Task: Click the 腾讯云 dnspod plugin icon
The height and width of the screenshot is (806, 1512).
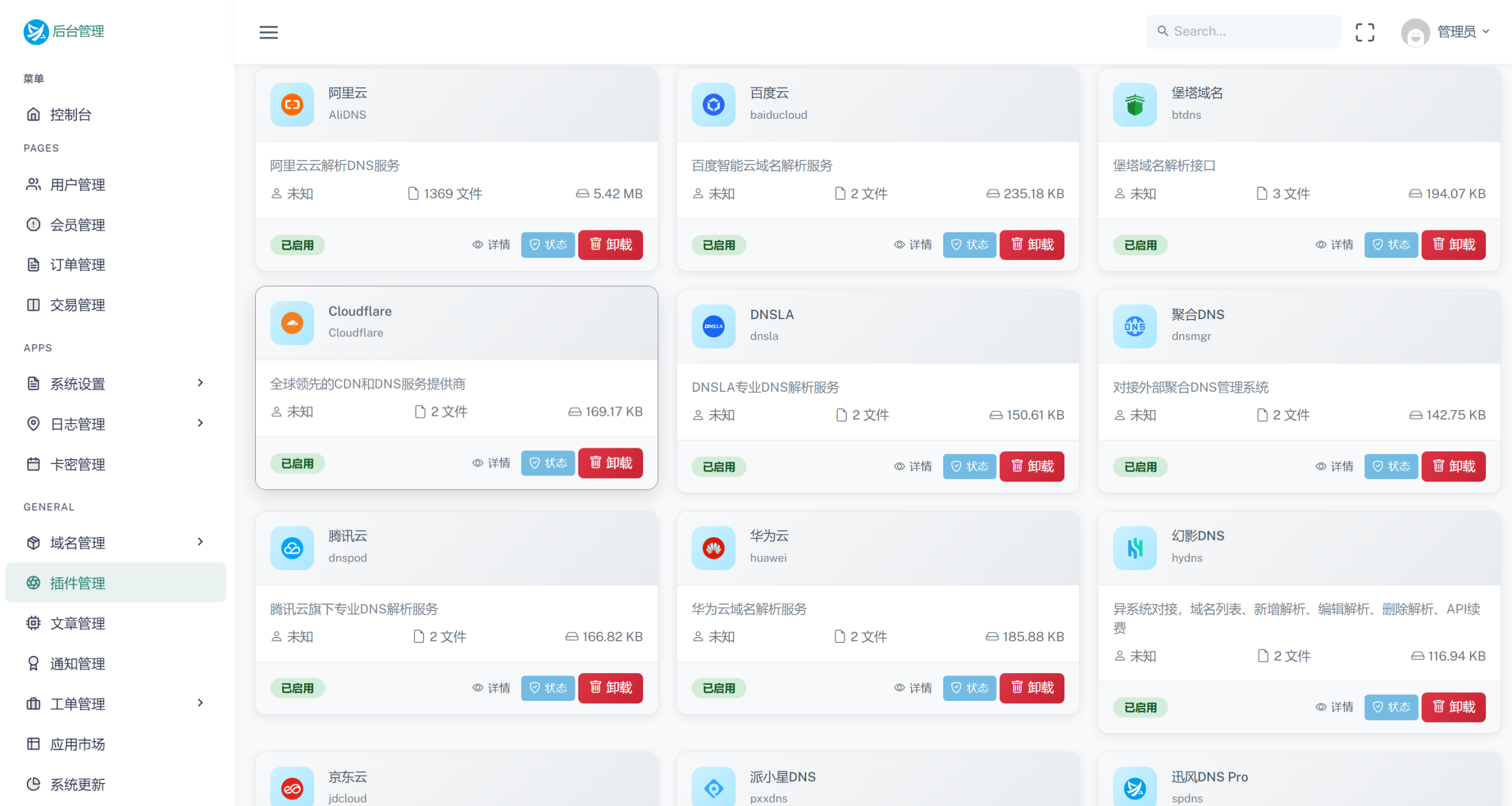Action: tap(291, 548)
